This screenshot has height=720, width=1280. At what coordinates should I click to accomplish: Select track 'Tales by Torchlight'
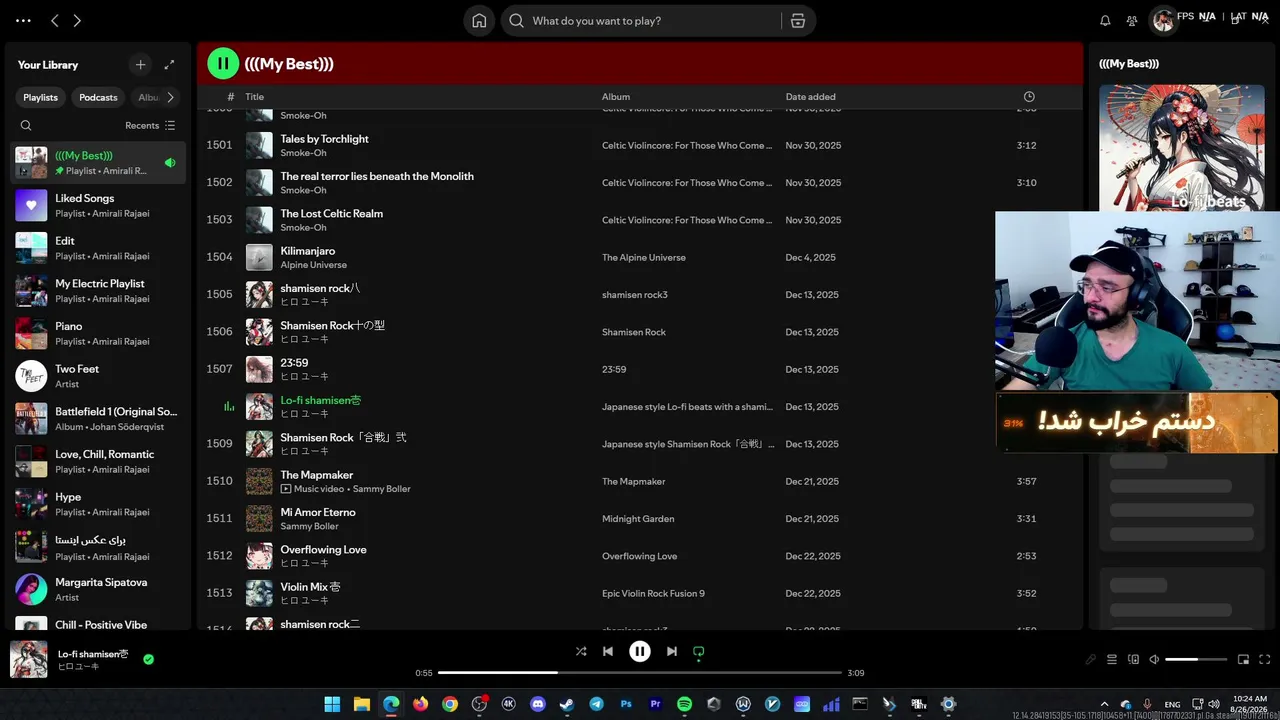pos(324,139)
